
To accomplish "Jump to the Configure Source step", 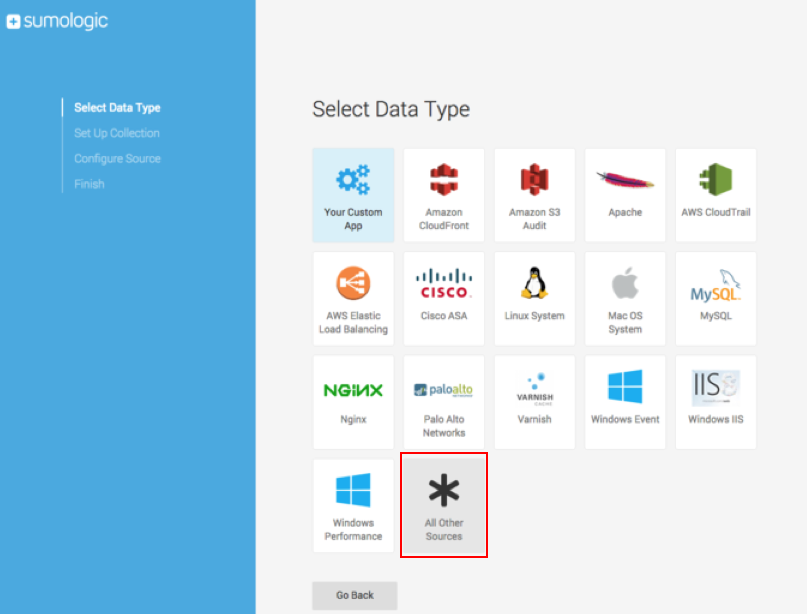I will pyautogui.click(x=117, y=159).
